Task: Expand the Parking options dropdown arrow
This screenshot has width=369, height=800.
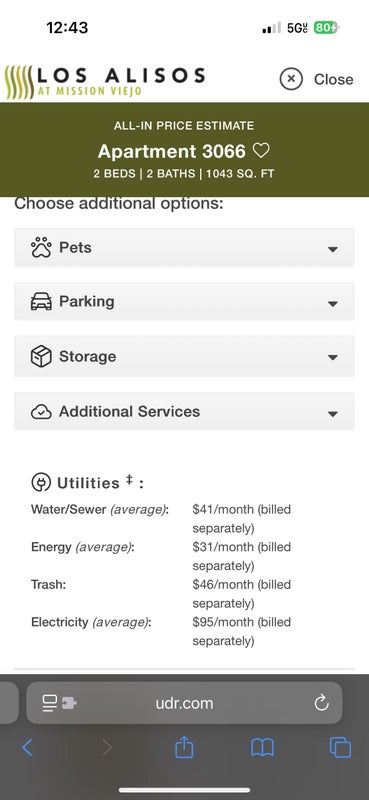Action: 333,304
